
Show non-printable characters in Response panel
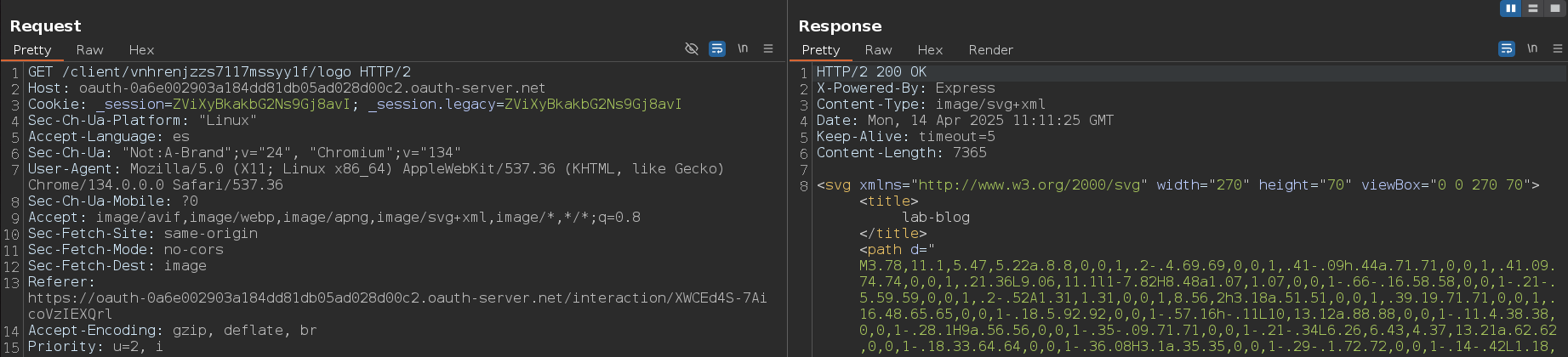(1532, 49)
